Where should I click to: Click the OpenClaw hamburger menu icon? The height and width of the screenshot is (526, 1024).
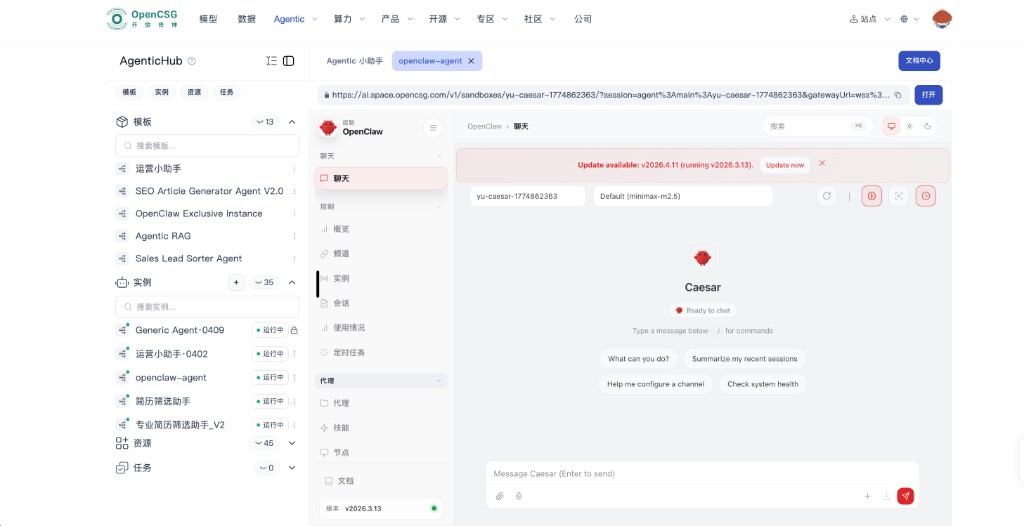tap(433, 128)
